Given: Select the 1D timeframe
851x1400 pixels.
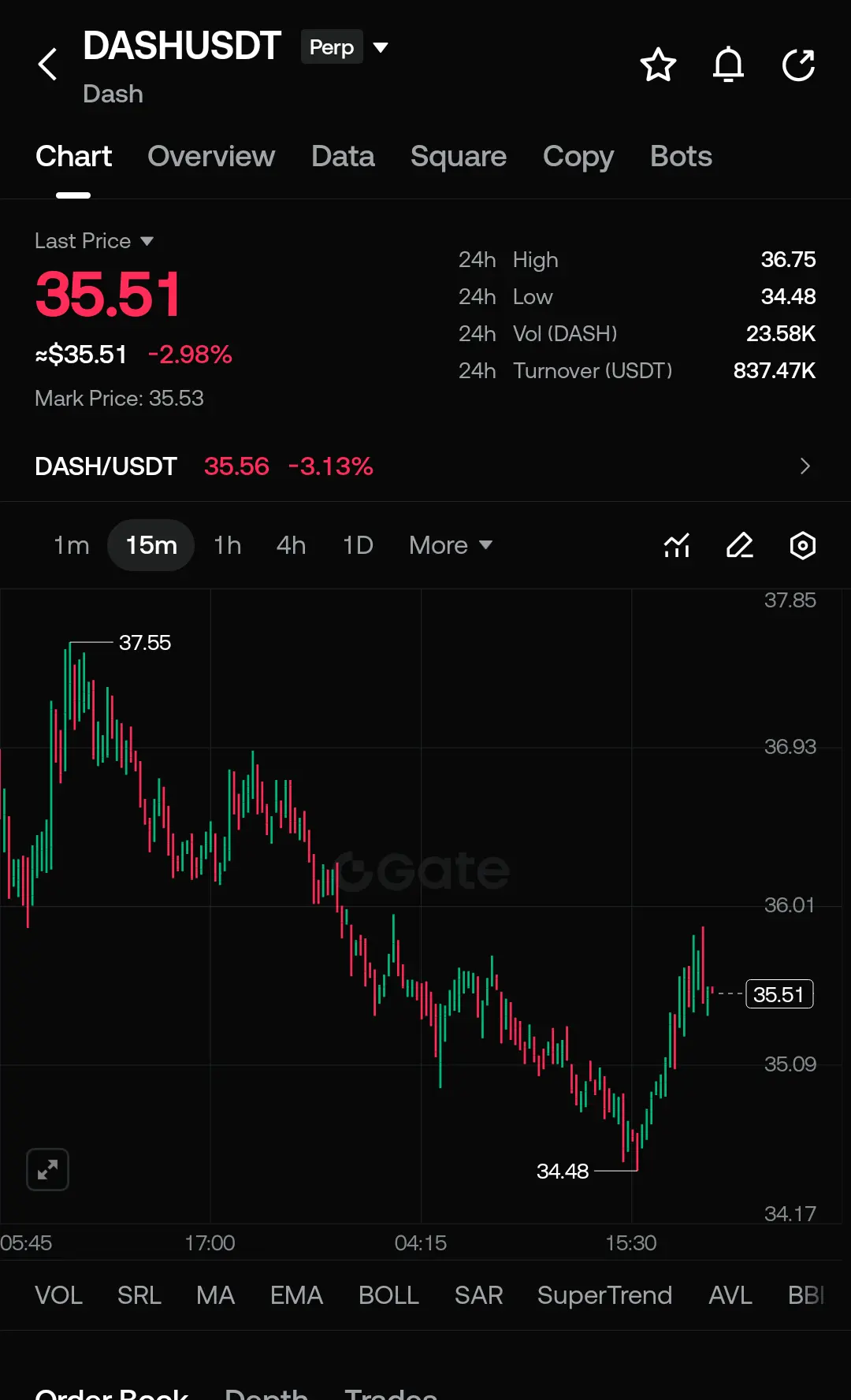Looking at the screenshot, I should tap(358, 545).
